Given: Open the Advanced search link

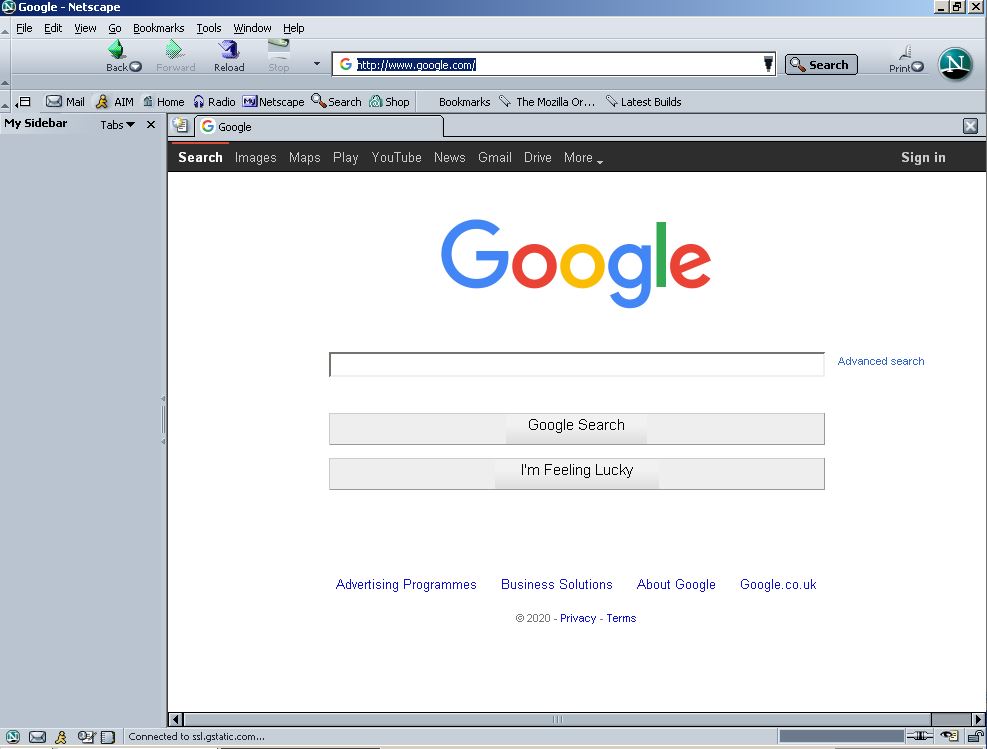Looking at the screenshot, I should pos(880,361).
